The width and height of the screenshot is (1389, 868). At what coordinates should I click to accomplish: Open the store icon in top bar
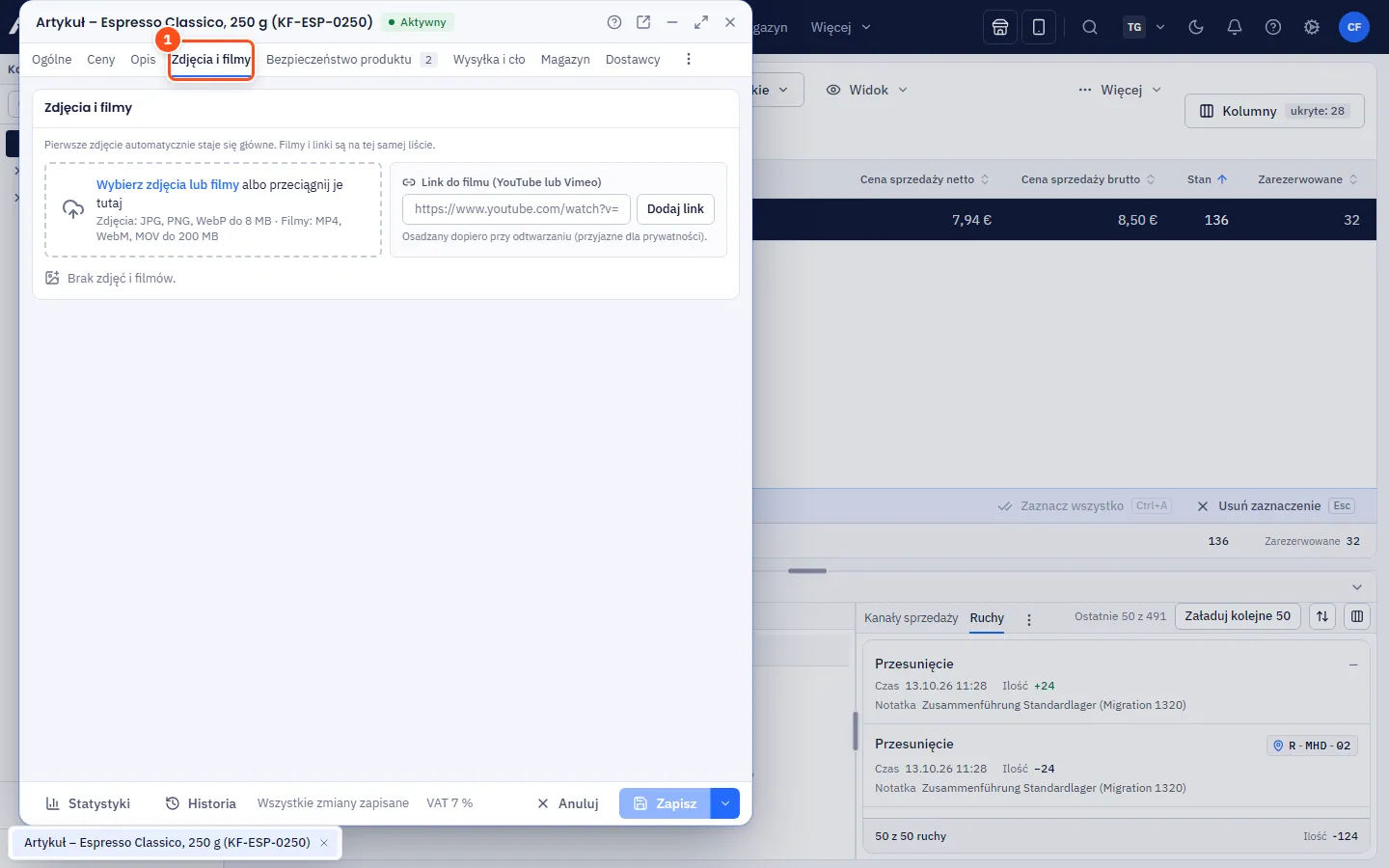(x=1000, y=27)
